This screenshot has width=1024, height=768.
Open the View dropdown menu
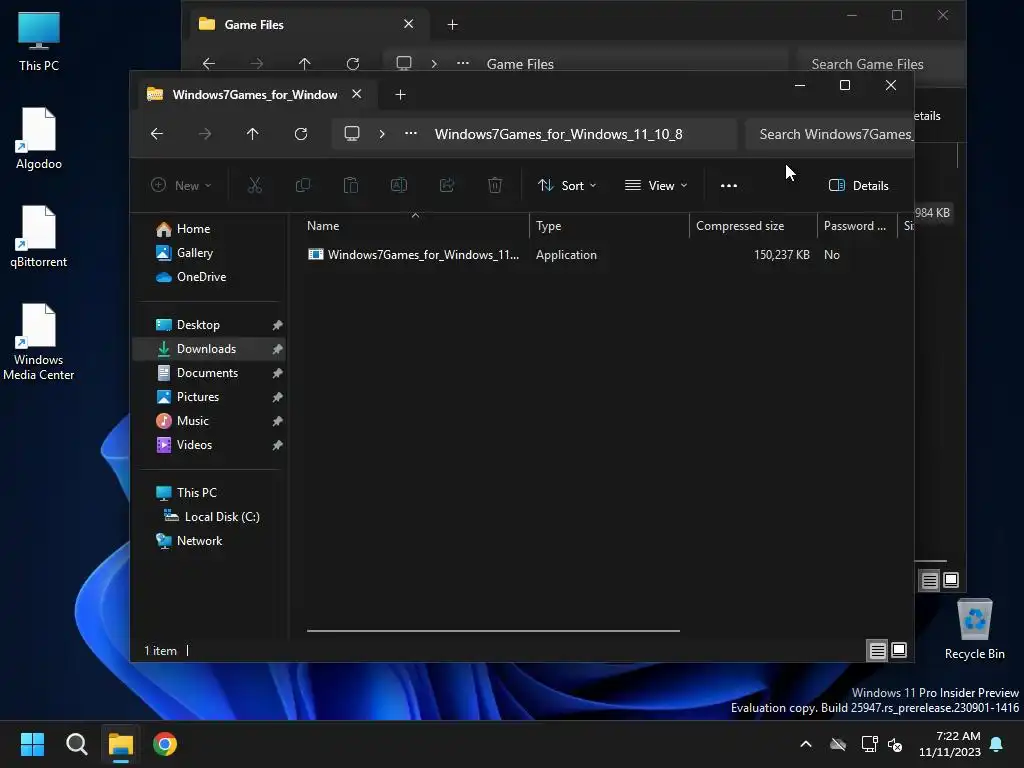[x=656, y=185]
